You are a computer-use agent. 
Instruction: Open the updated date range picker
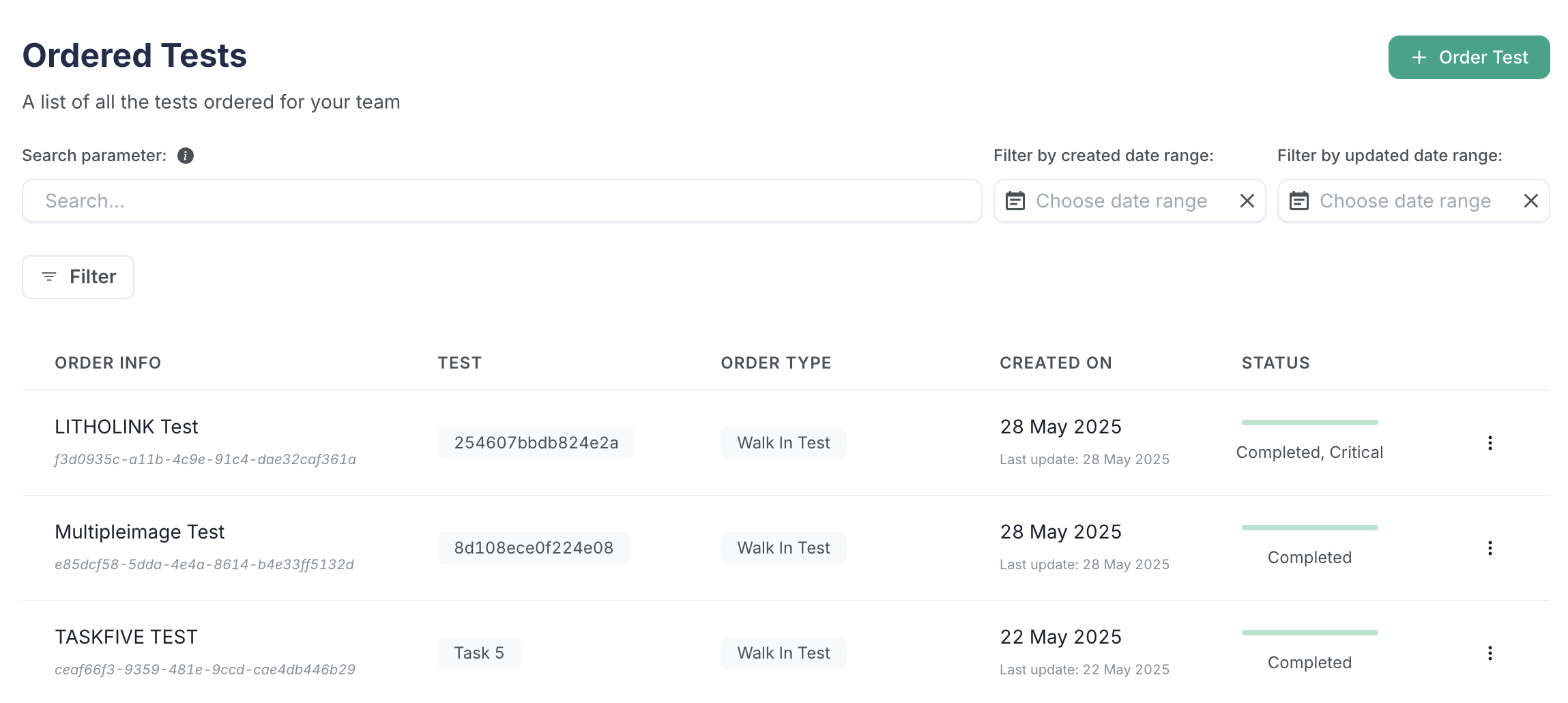pyautogui.click(x=1402, y=201)
